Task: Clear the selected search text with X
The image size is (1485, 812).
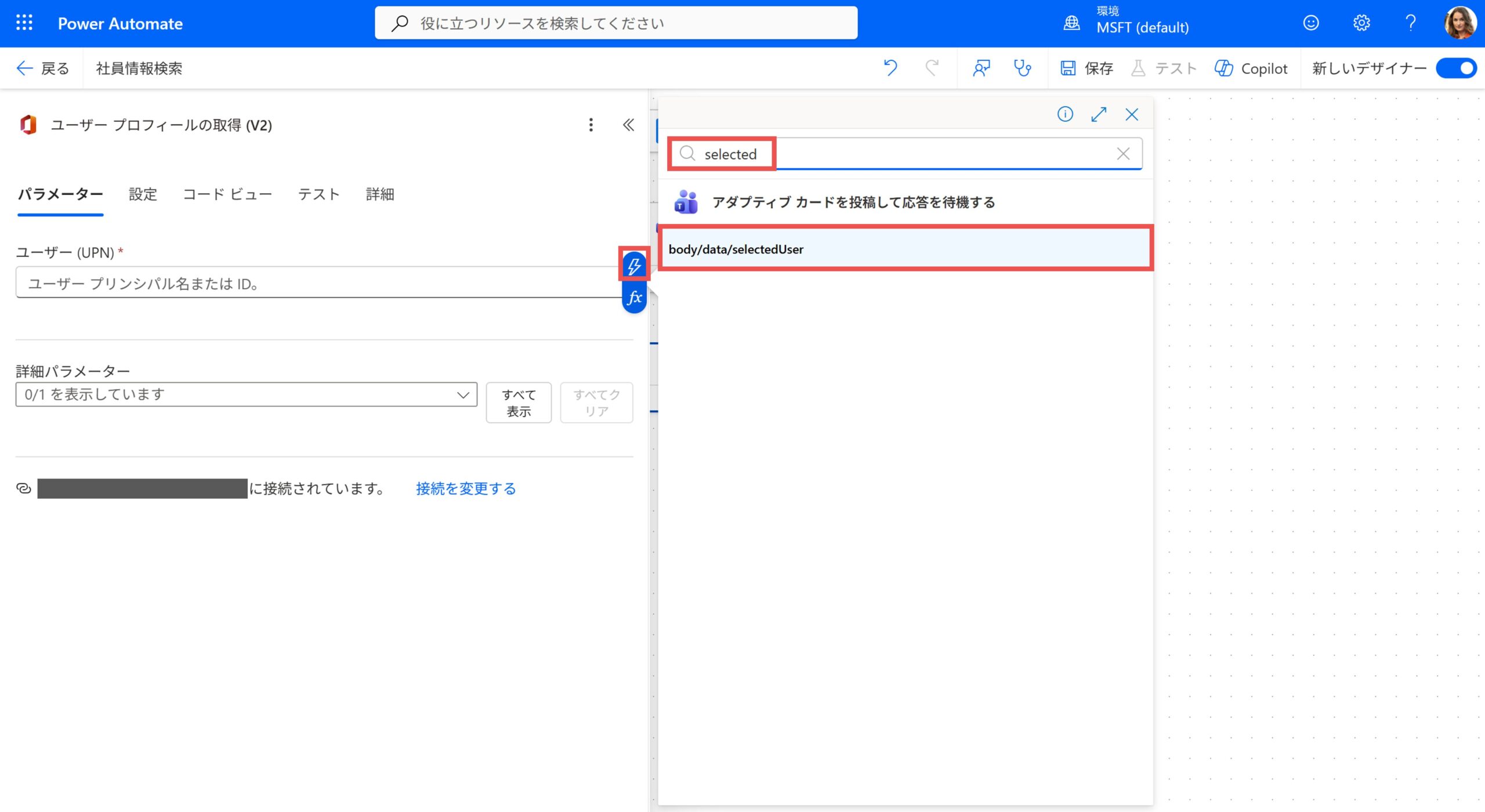Action: (1123, 154)
